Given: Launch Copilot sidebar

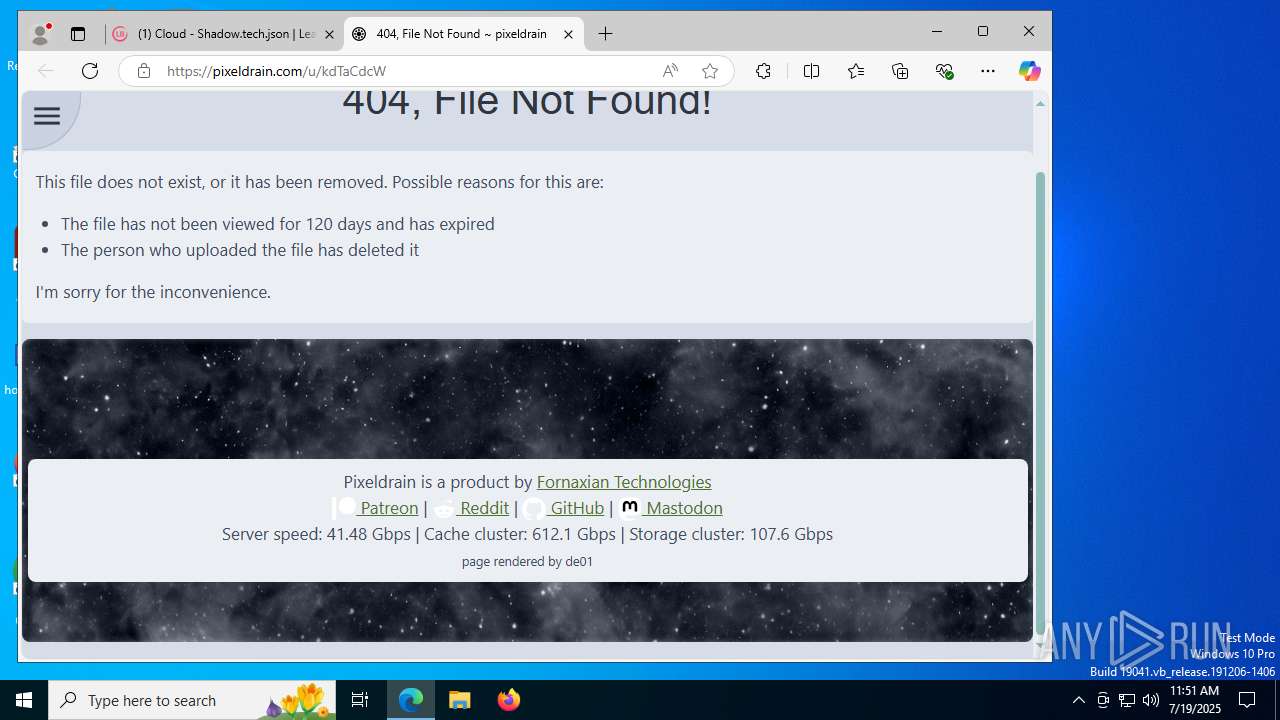Looking at the screenshot, I should [x=1029, y=71].
